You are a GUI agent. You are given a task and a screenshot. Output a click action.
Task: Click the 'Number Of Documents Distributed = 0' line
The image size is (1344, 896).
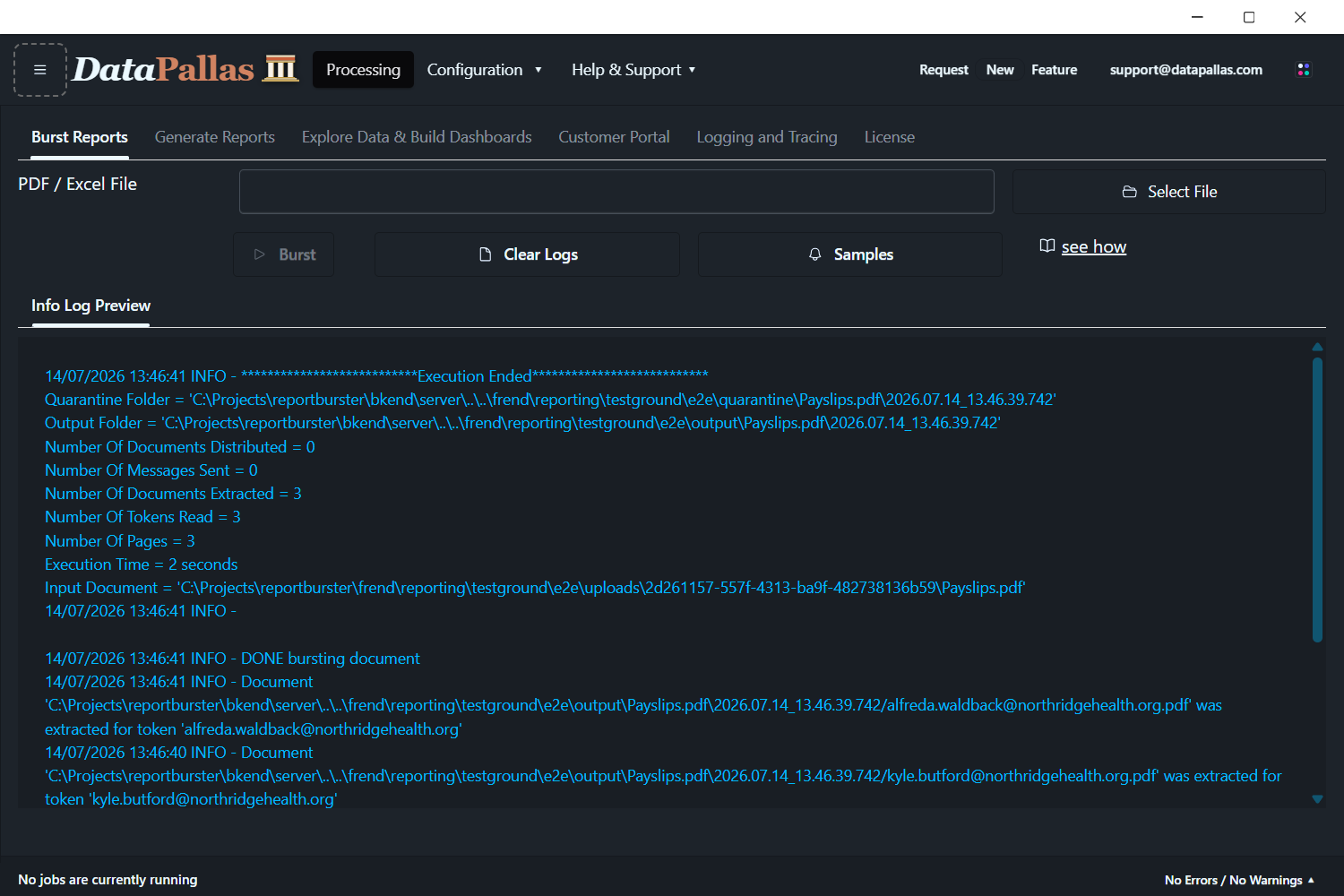coord(180,447)
